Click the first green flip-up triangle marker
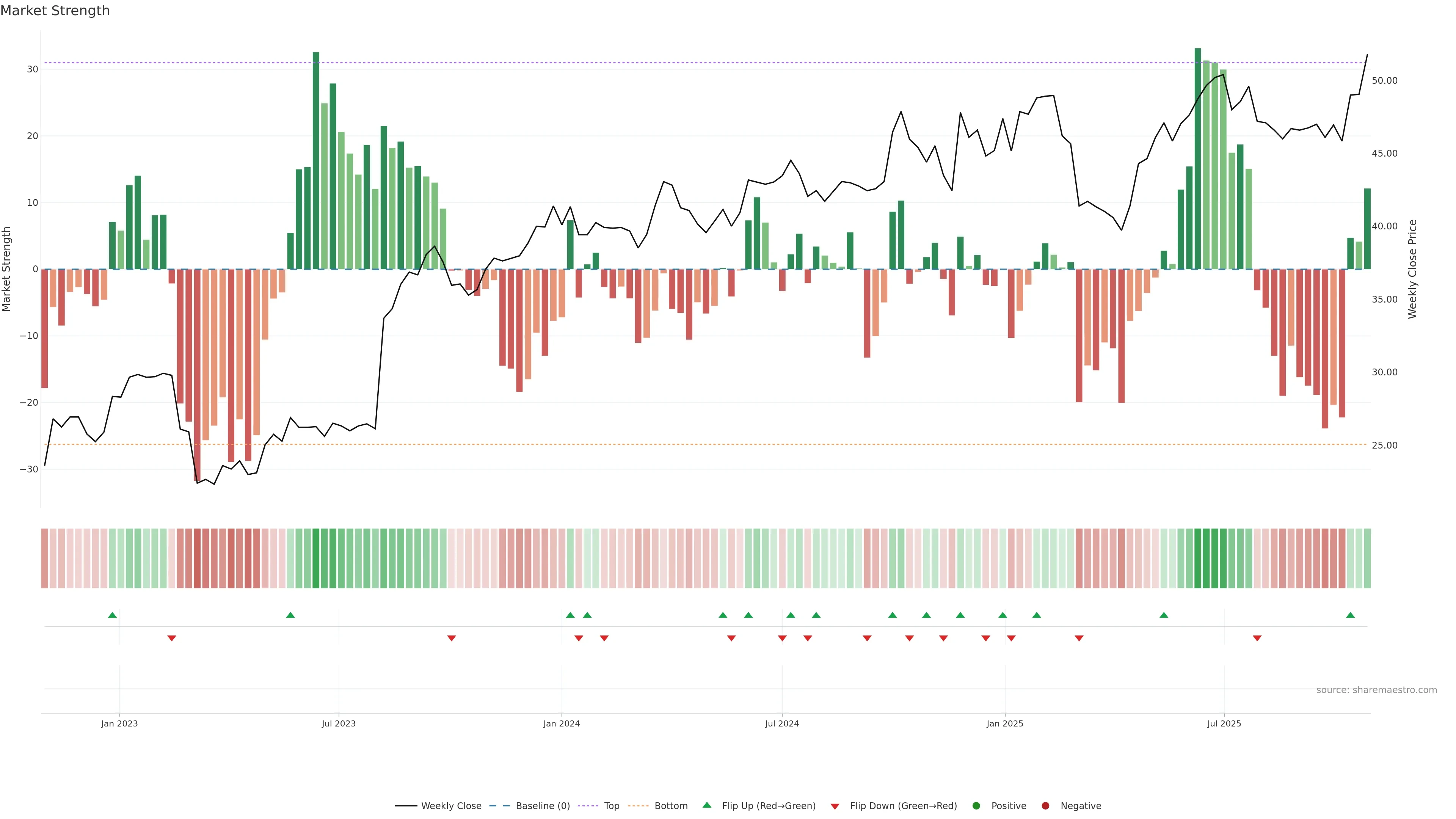 [x=113, y=615]
